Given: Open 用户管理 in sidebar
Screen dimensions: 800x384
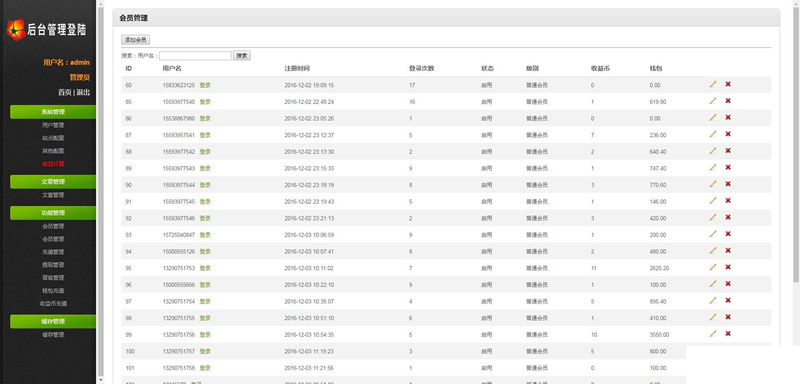Looking at the screenshot, I should click(x=53, y=125).
